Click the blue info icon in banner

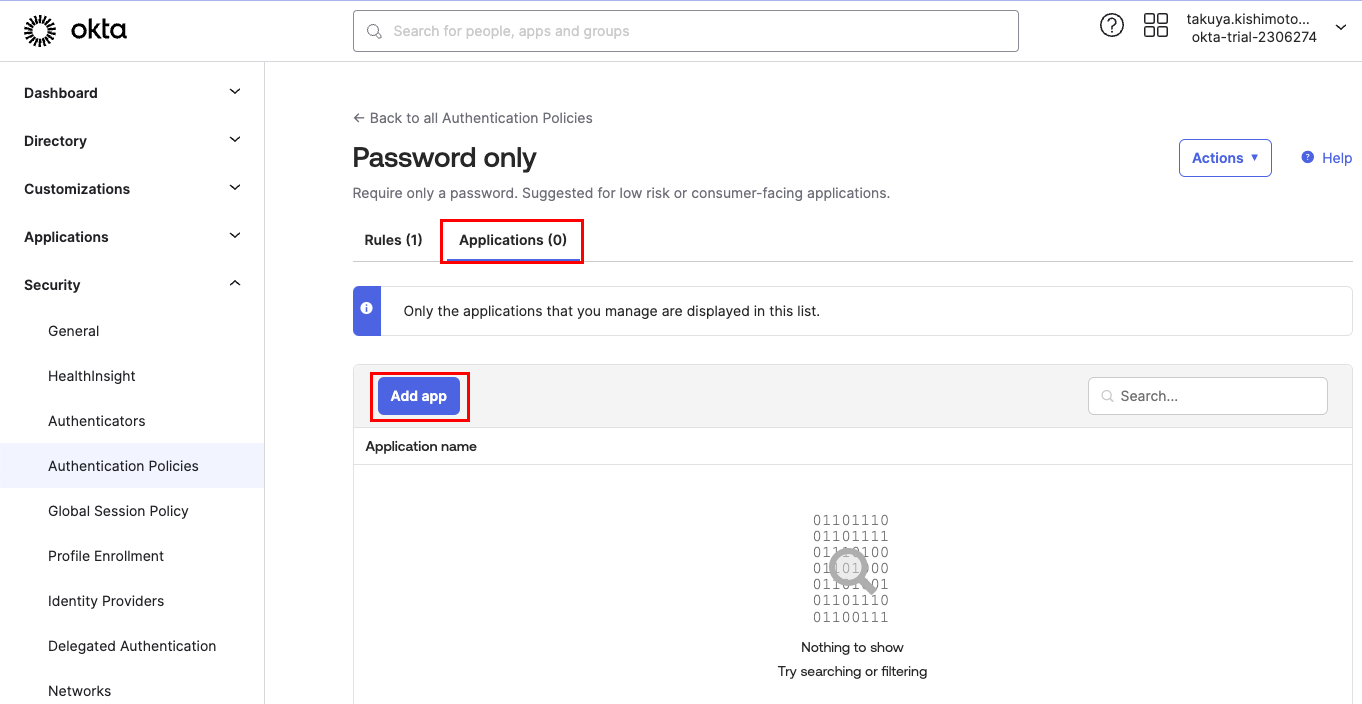367,309
